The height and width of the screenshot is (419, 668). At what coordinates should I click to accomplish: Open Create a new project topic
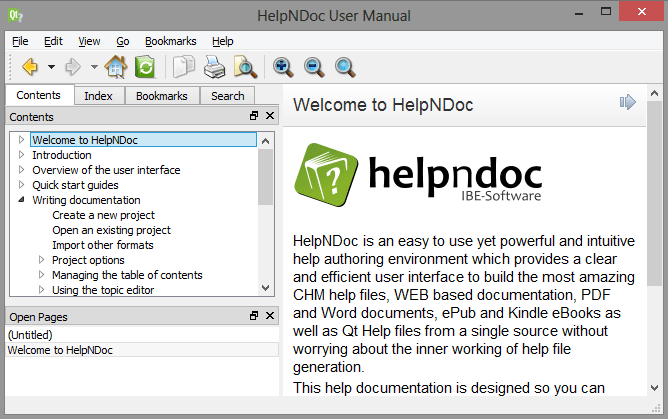104,215
